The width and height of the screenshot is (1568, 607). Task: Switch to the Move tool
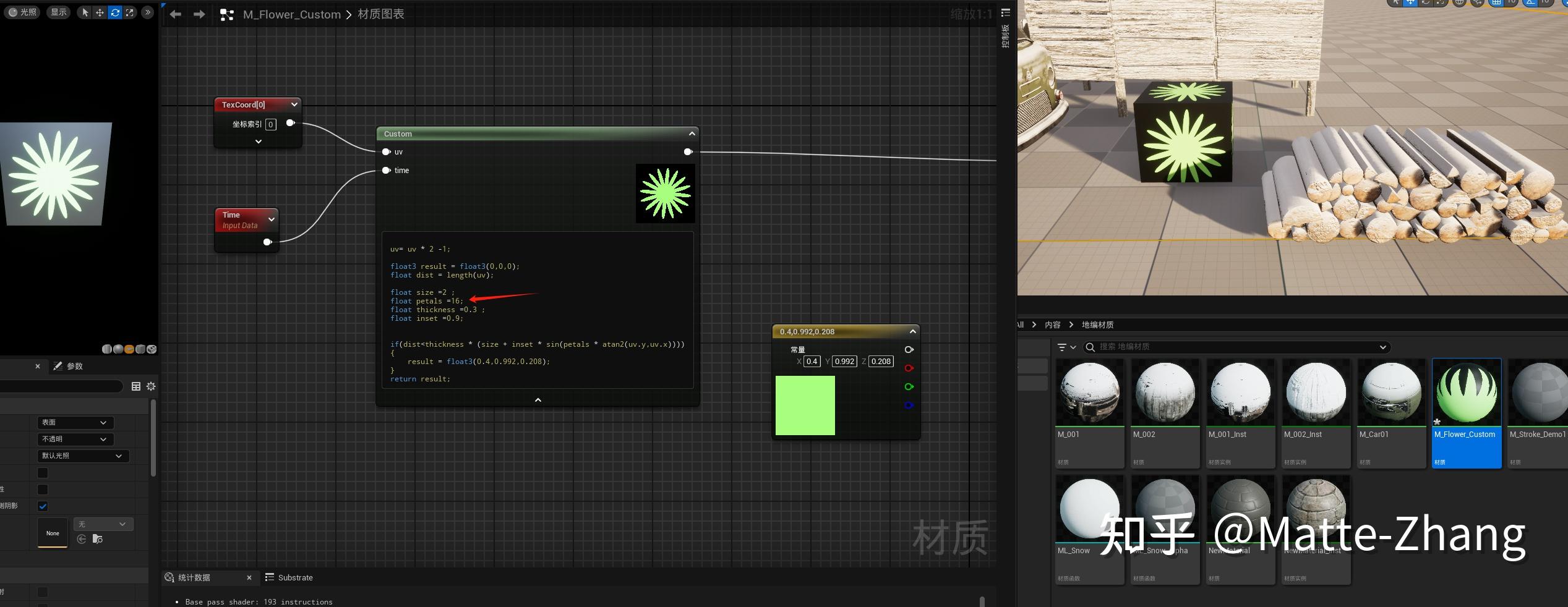coord(100,12)
